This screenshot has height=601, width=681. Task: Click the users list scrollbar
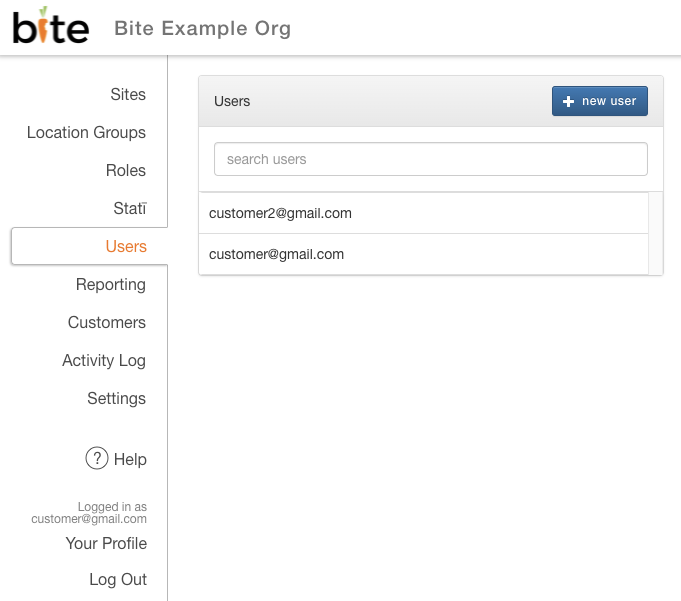655,234
